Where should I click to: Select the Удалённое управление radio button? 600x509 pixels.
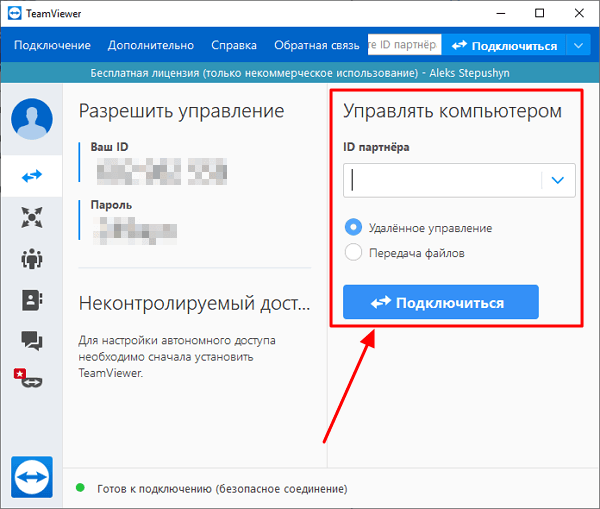(353, 227)
